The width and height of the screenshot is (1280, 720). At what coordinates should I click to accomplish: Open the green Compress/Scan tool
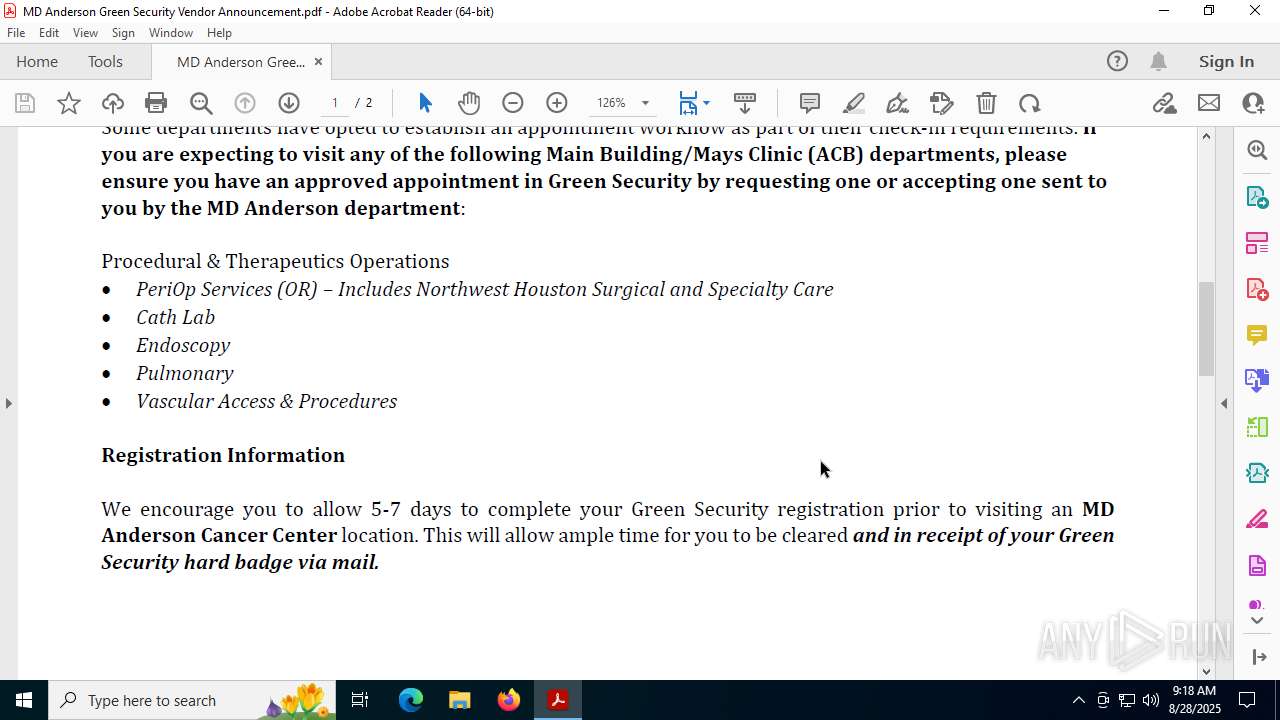pyautogui.click(x=1257, y=427)
